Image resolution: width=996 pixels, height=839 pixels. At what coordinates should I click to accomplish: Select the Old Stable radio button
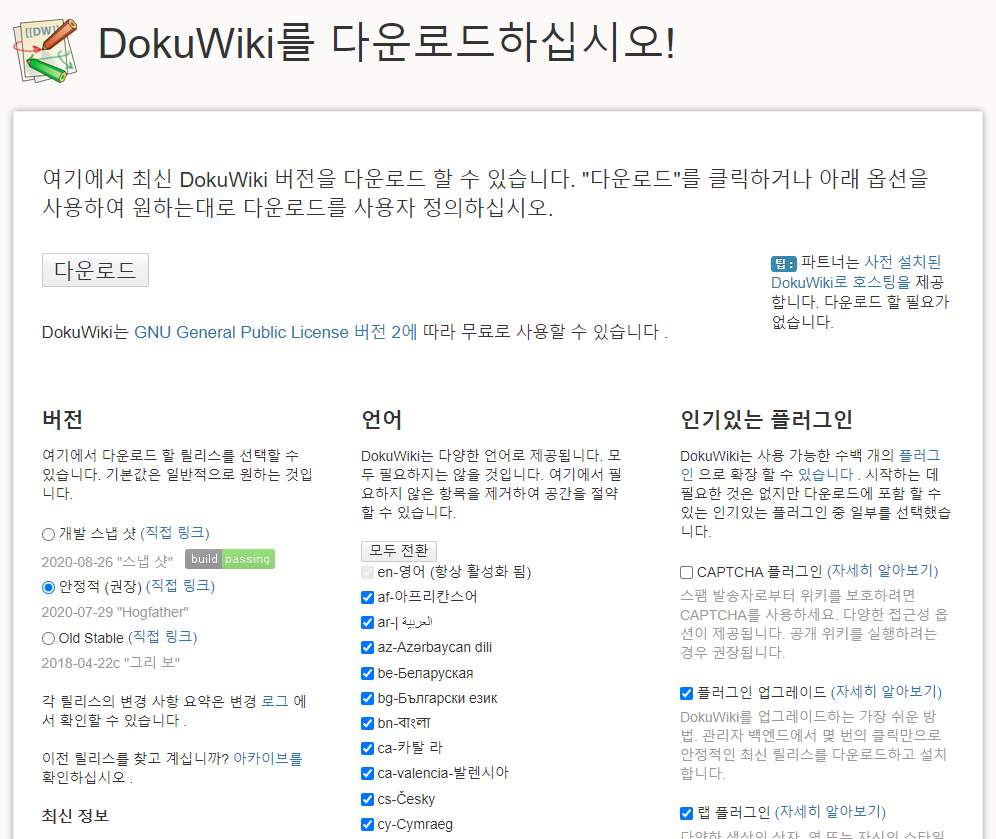pos(48,638)
